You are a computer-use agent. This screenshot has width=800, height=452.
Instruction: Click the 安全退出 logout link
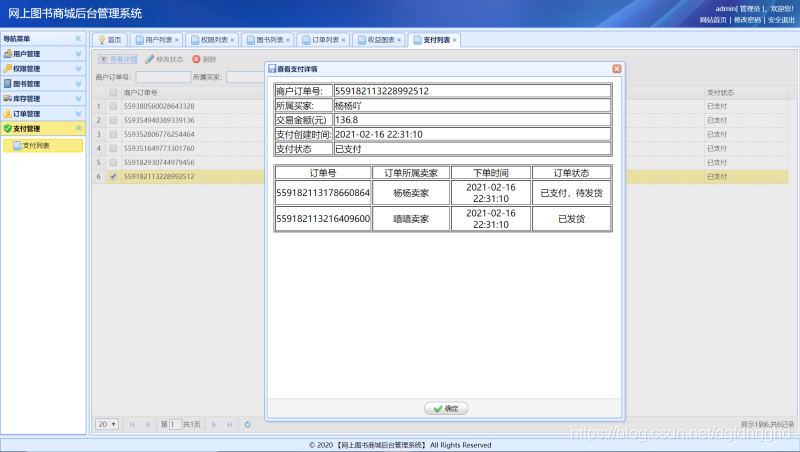click(781, 20)
